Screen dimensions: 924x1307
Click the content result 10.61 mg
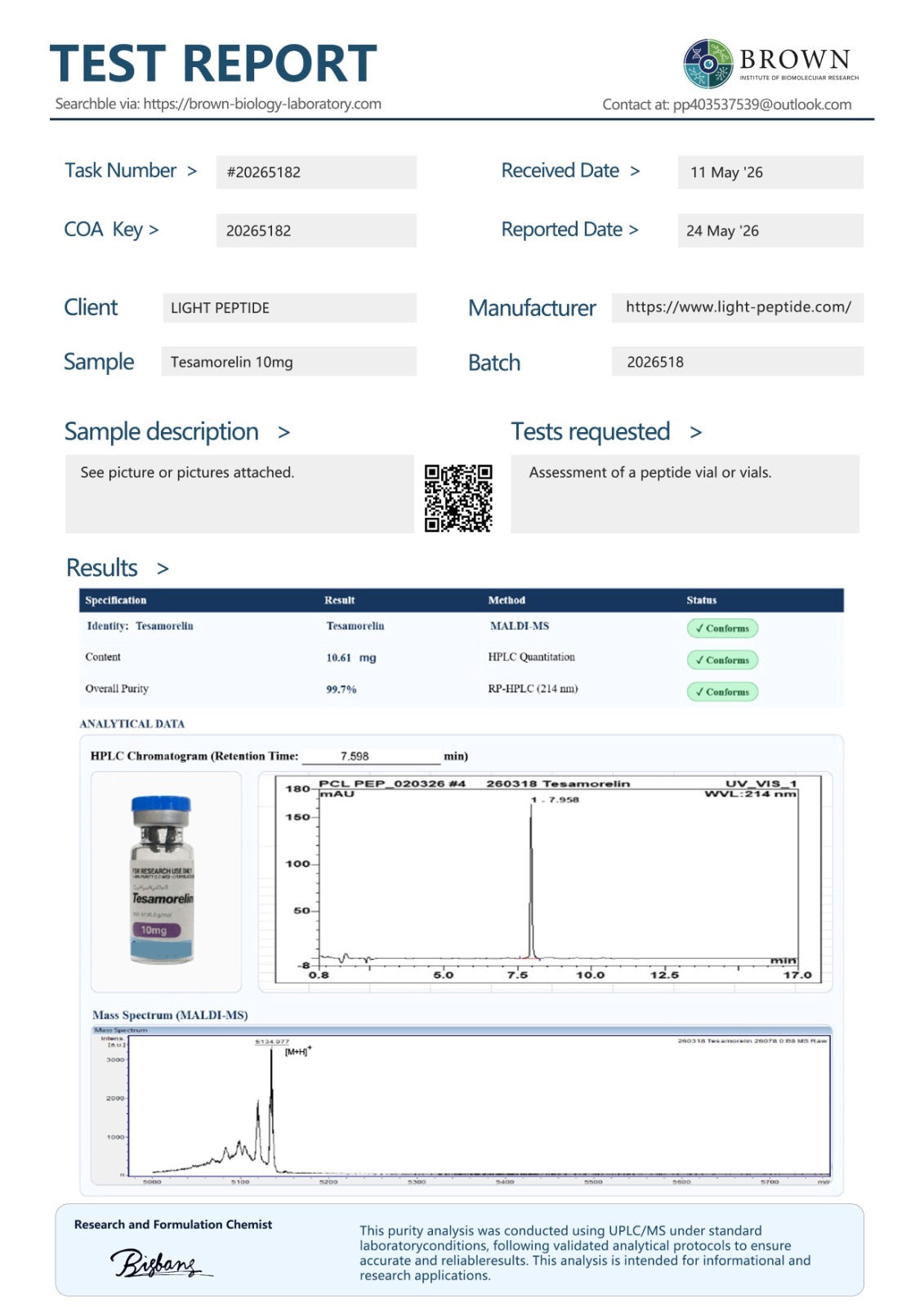[x=351, y=658]
